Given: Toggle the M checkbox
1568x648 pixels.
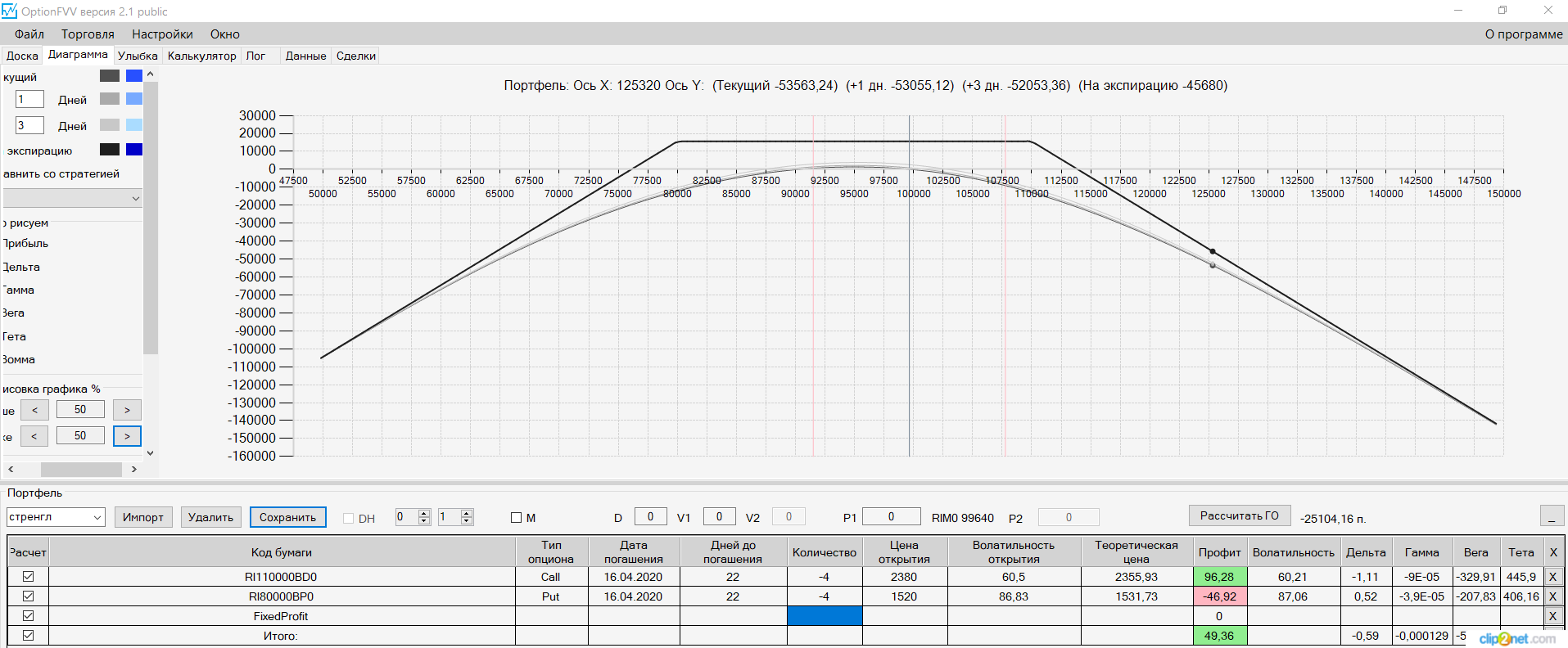Looking at the screenshot, I should tap(516, 517).
